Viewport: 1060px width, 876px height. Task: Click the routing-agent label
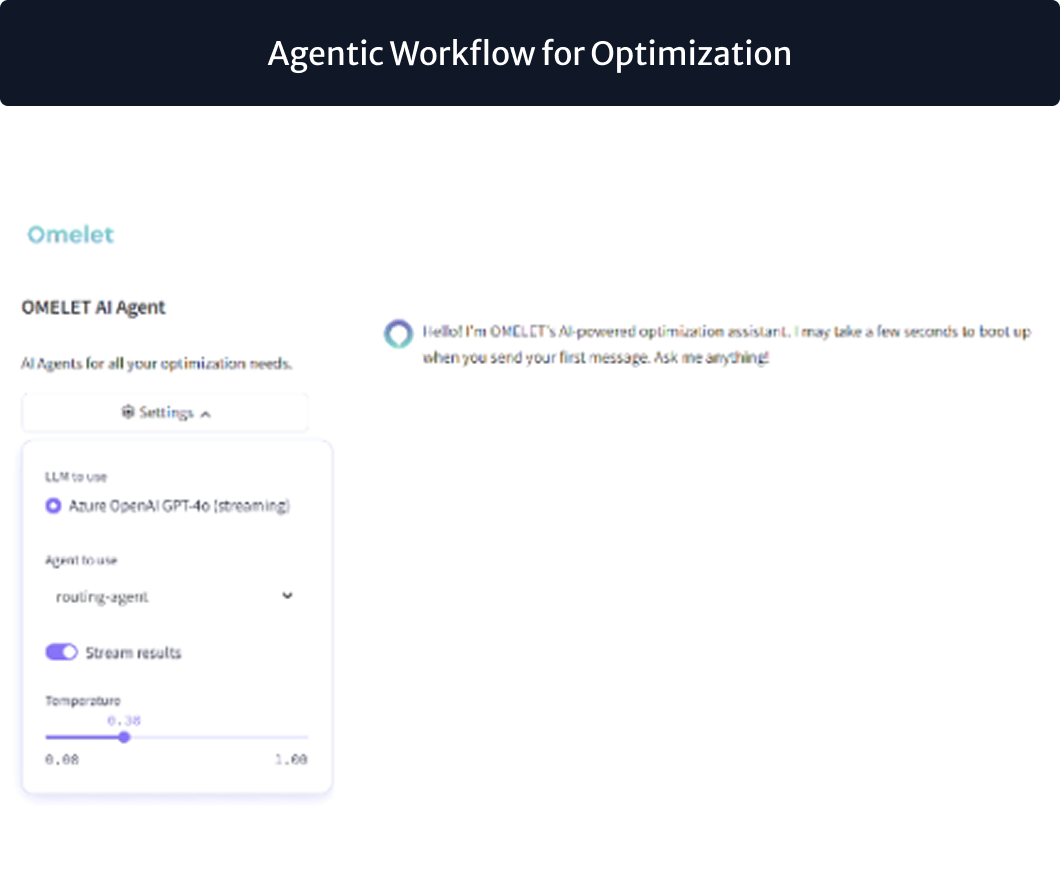(x=100, y=595)
